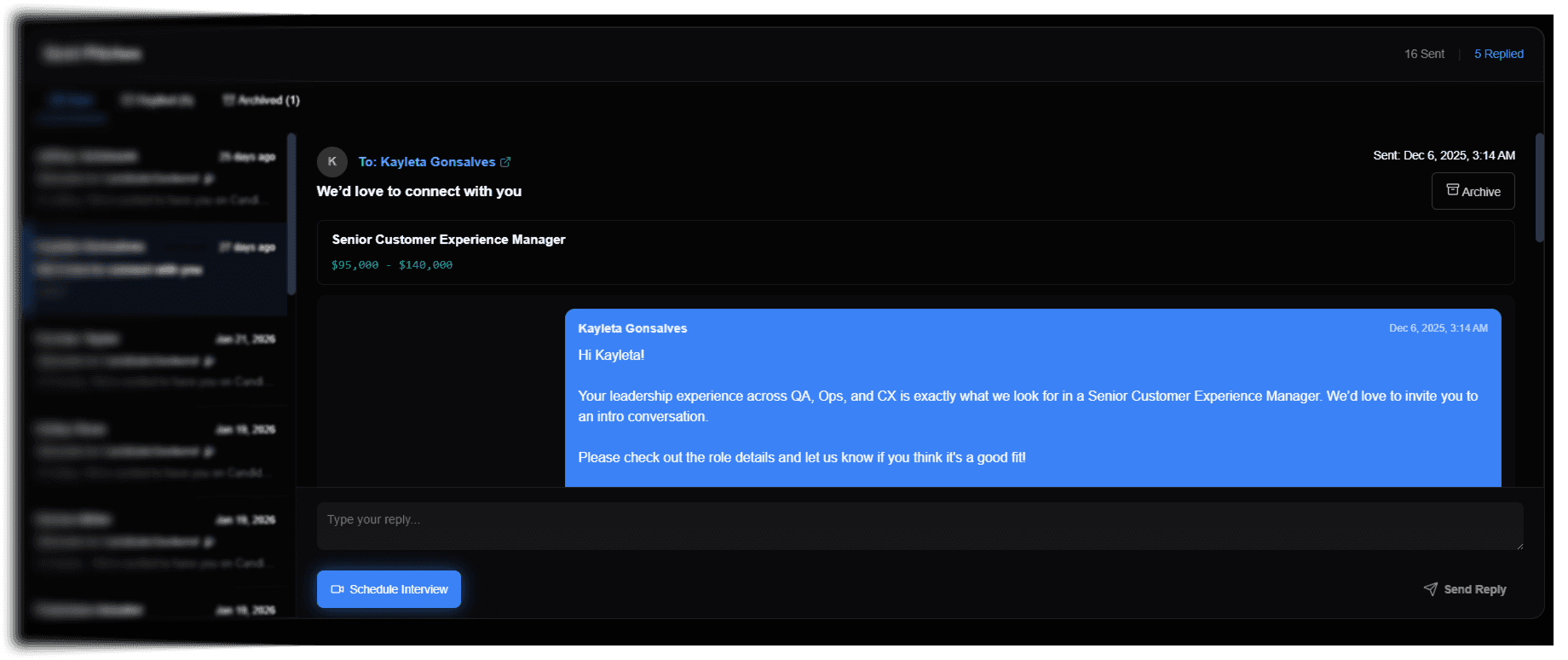The image size is (1568, 660).
Task: Open the conversation from 25 days ago
Action: (155, 177)
